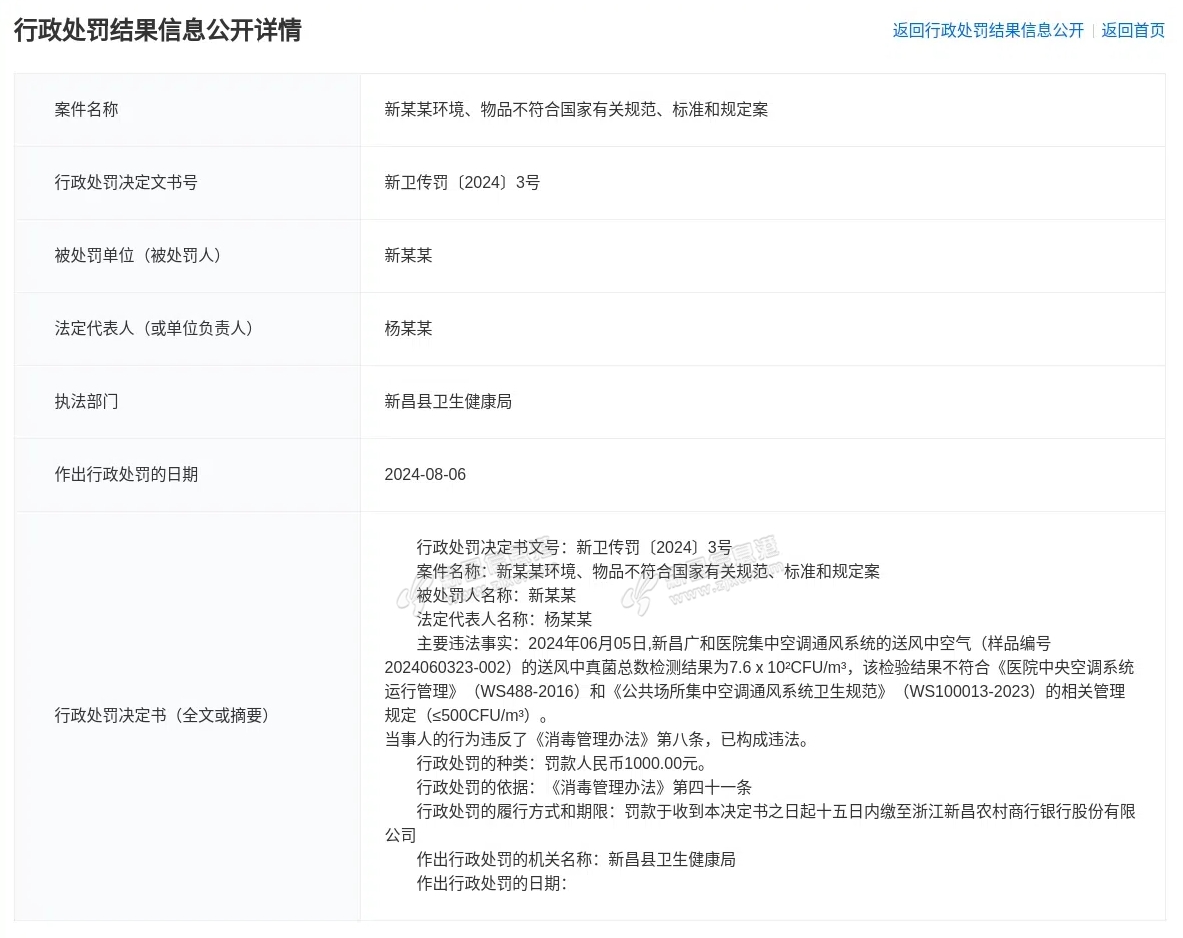This screenshot has height=938, width=1183.
Task: Click the 法定代表人（或单位负责人） row label
Action: tap(154, 329)
